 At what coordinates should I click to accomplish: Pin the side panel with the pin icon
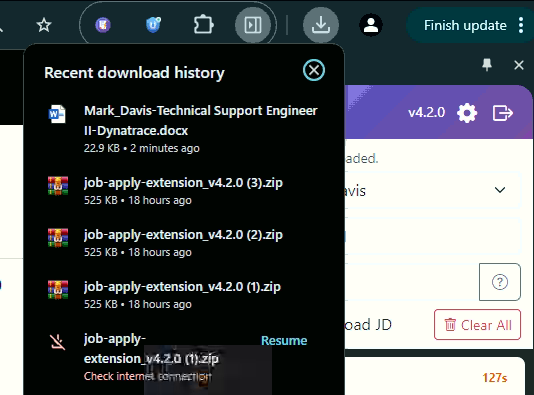pos(487,65)
